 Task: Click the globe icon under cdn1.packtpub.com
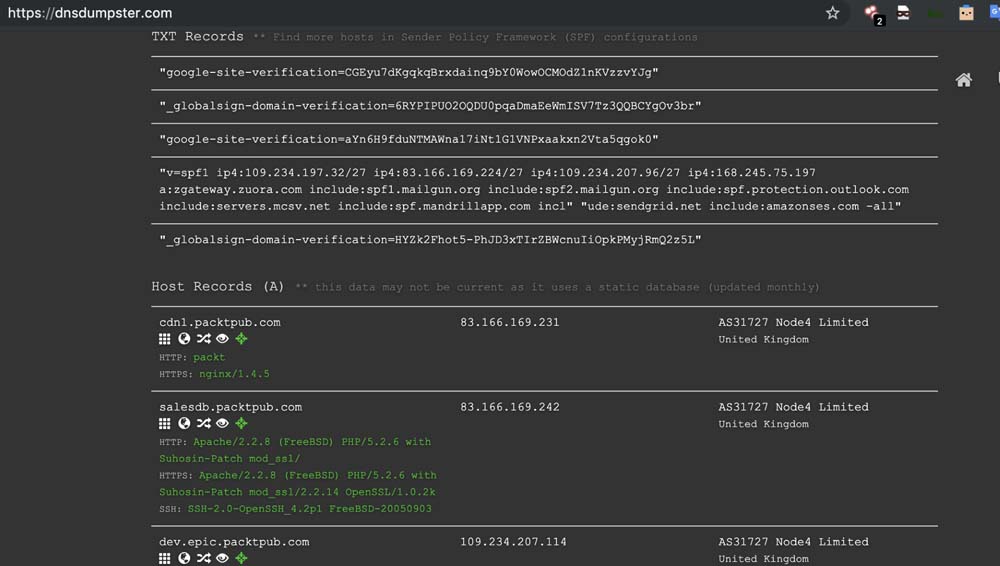tap(184, 339)
